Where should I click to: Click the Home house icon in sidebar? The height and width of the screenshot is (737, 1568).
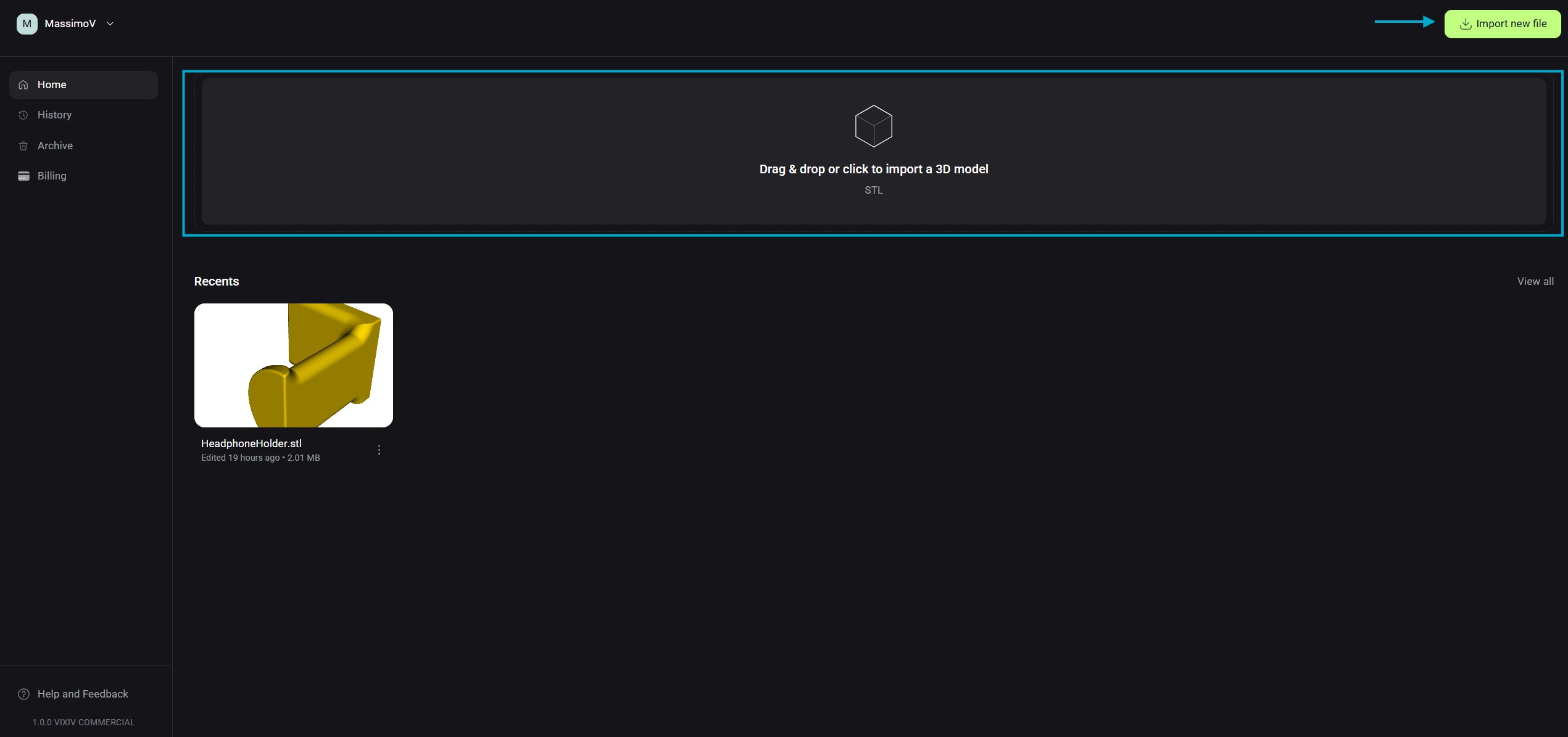(x=23, y=85)
